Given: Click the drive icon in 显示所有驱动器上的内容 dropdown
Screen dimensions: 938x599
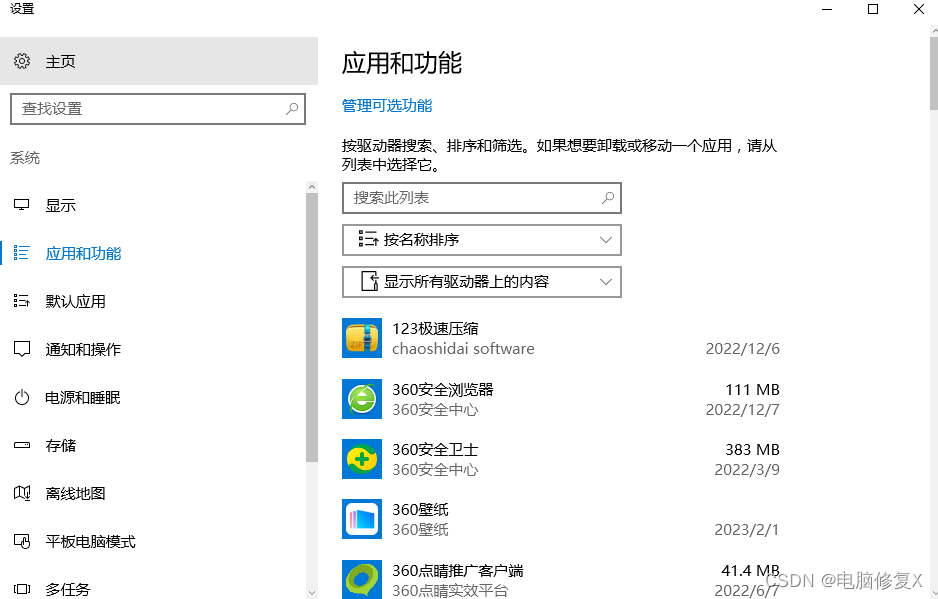Looking at the screenshot, I should [x=370, y=281].
